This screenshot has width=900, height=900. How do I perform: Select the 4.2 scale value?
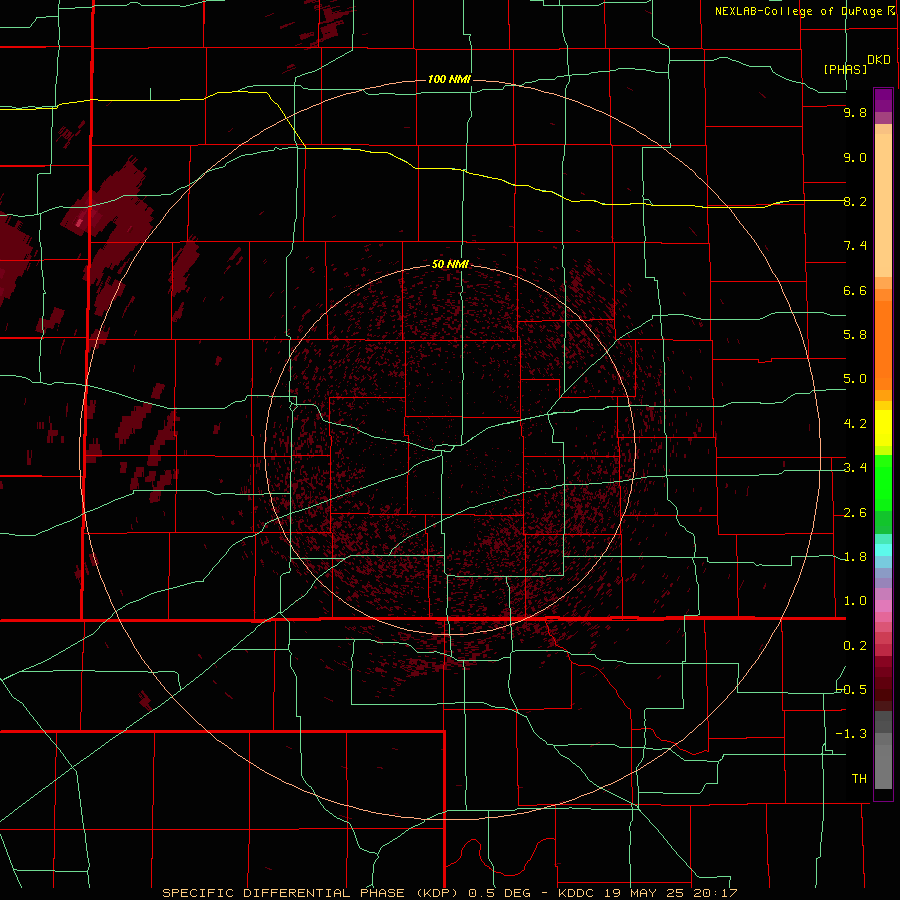[x=855, y=424]
